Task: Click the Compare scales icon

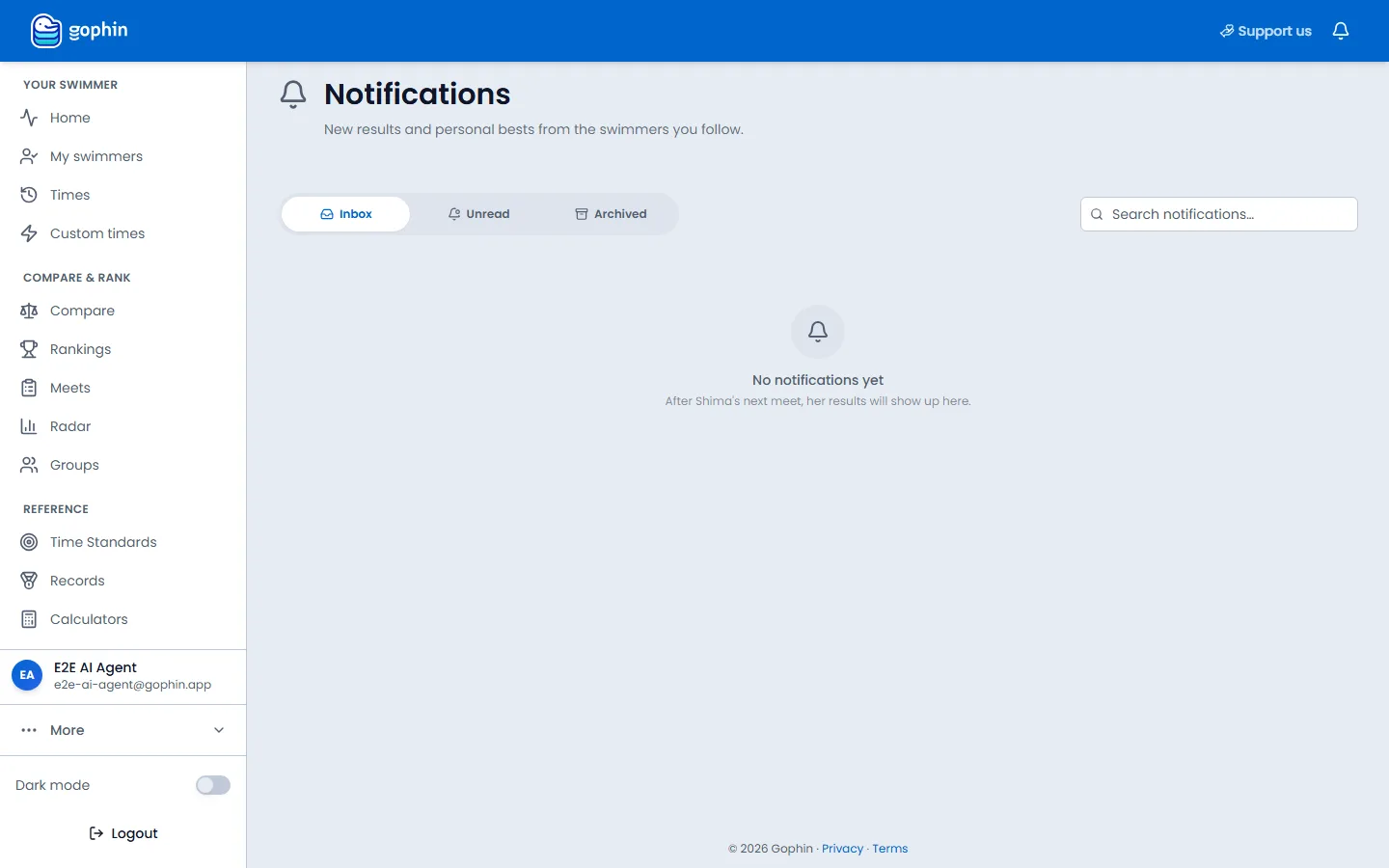Action: tap(29, 311)
